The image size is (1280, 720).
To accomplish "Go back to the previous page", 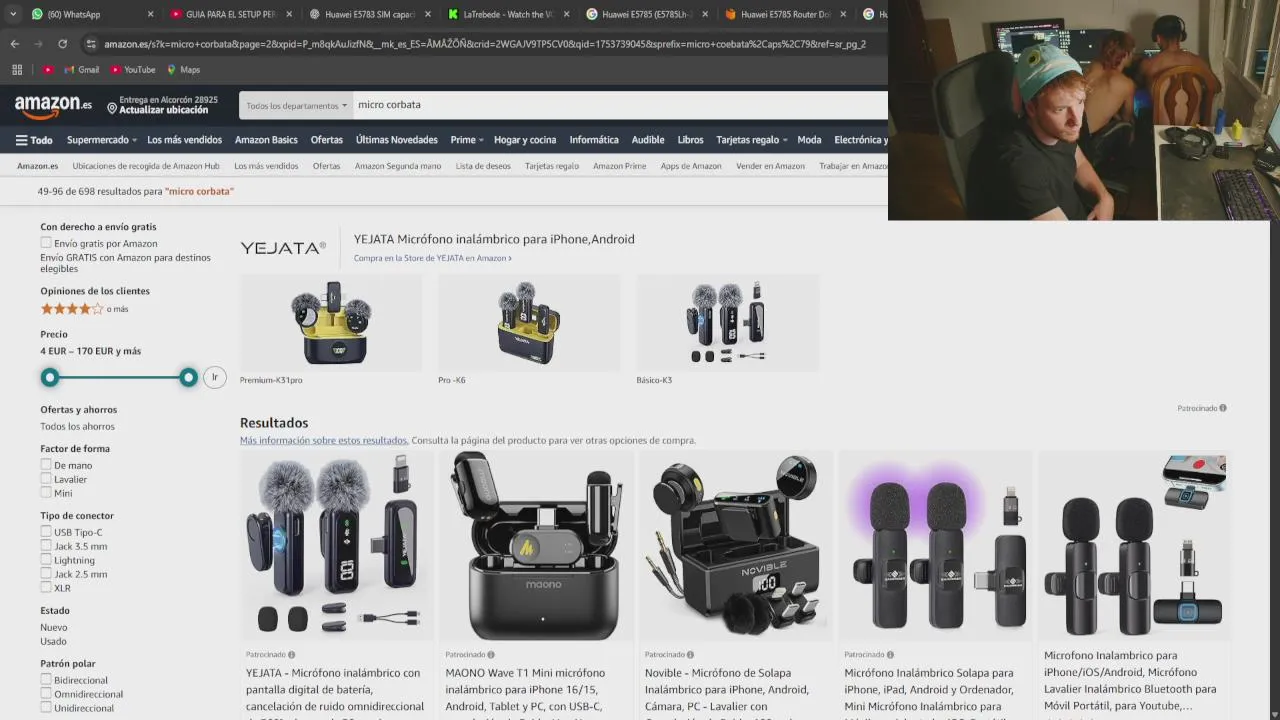I will point(14,44).
